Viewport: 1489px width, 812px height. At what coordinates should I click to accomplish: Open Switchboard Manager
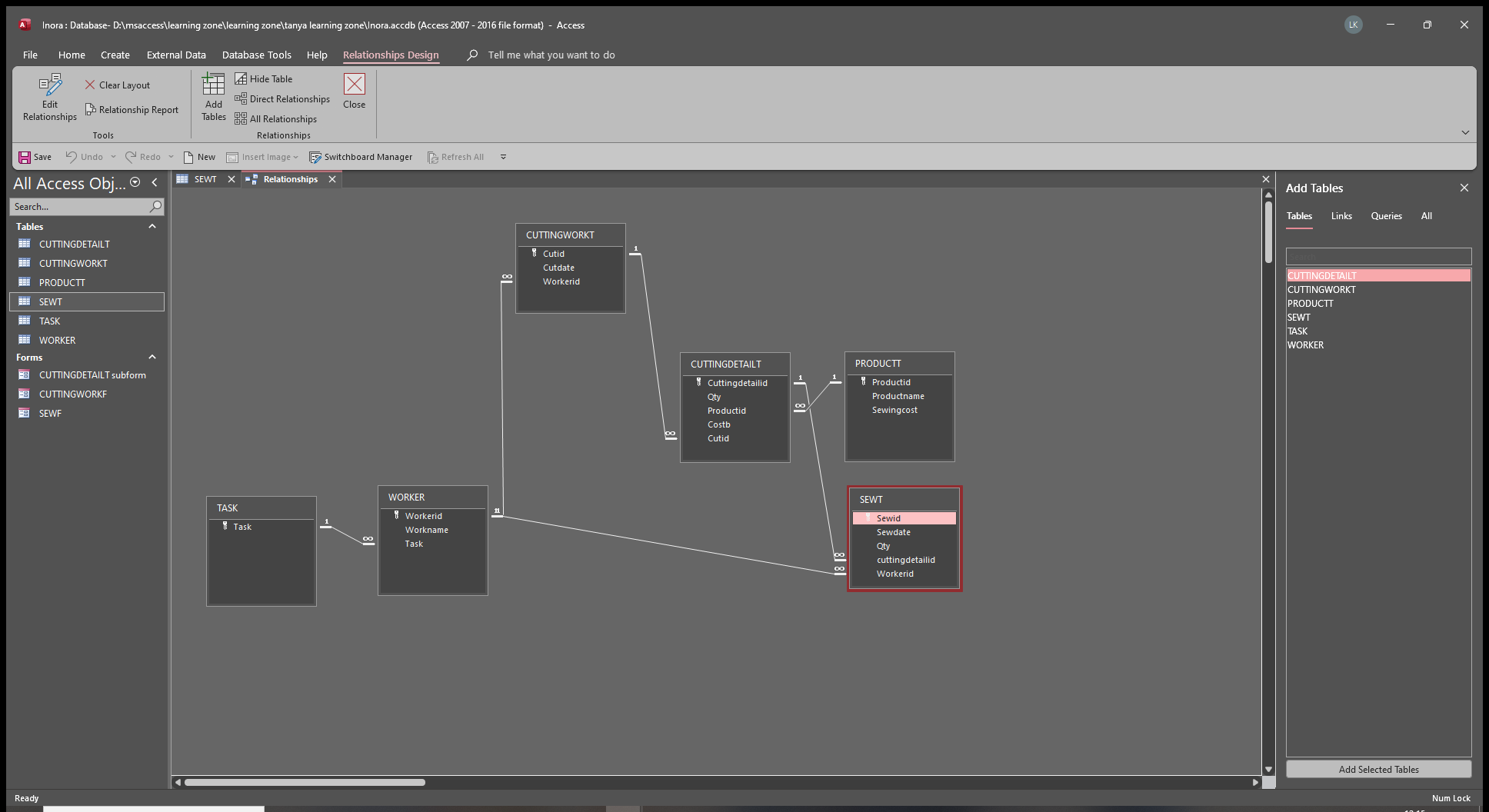tap(360, 157)
